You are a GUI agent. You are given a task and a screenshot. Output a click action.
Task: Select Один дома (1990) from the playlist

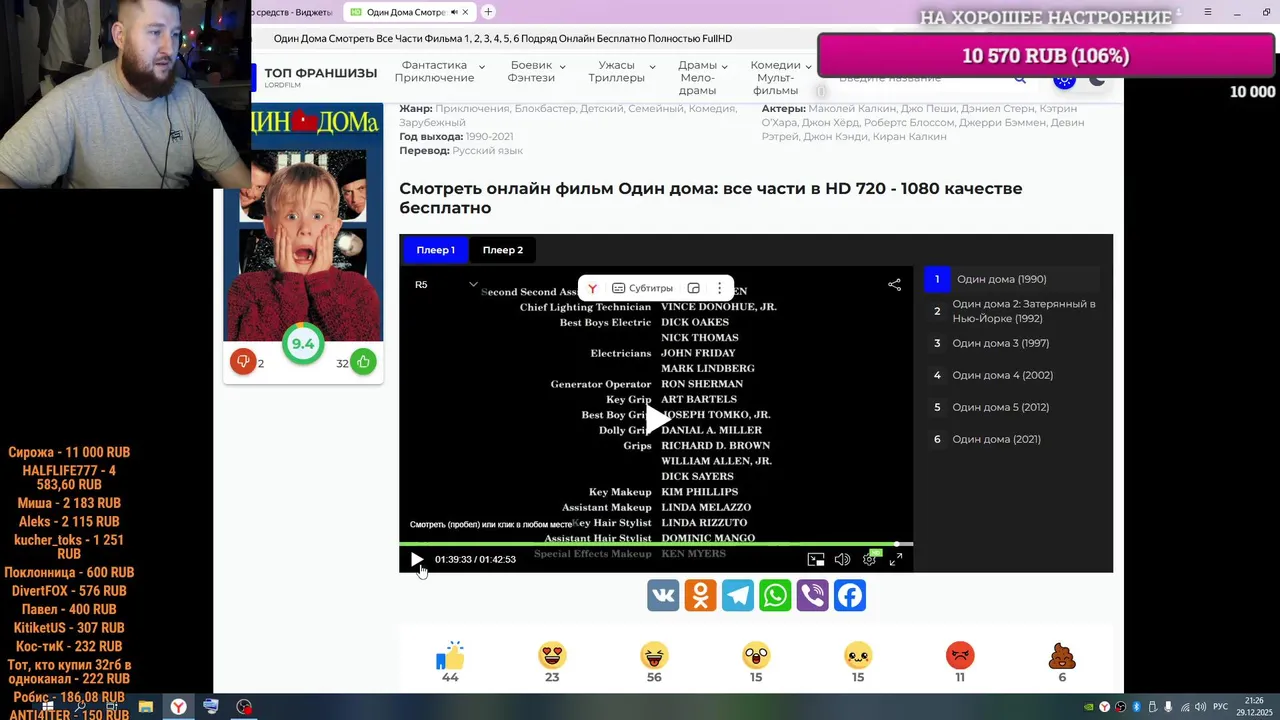(1011, 279)
